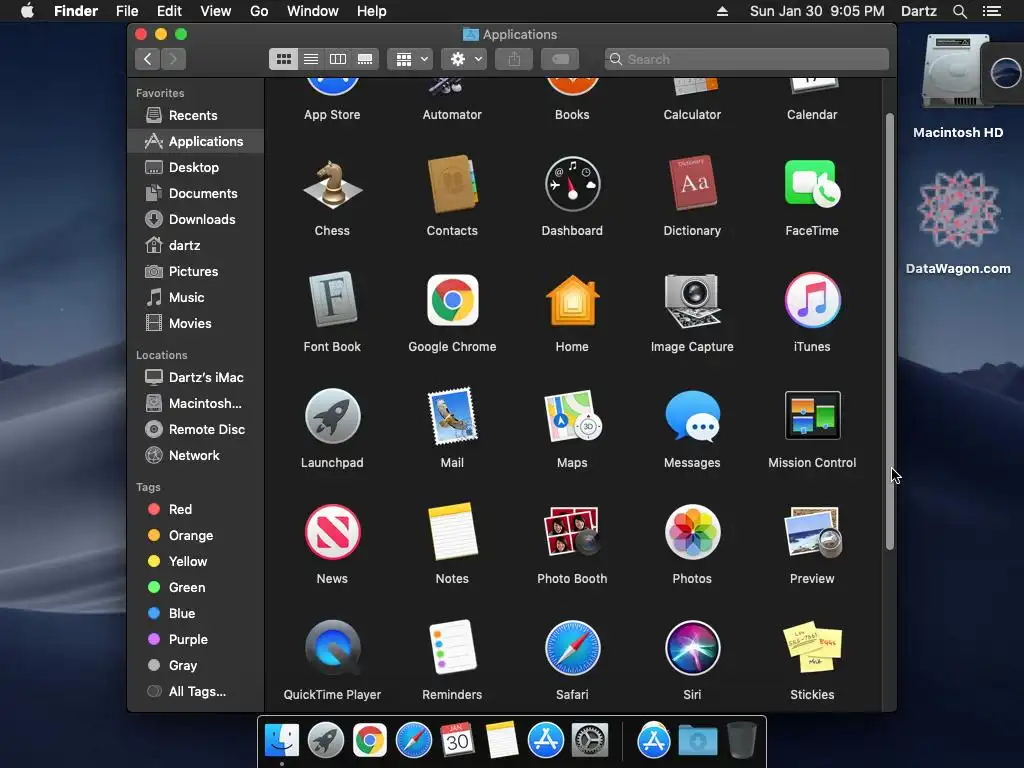Open Downloads in the sidebar
Image resolution: width=1024 pixels, height=768 pixels.
pos(196,219)
